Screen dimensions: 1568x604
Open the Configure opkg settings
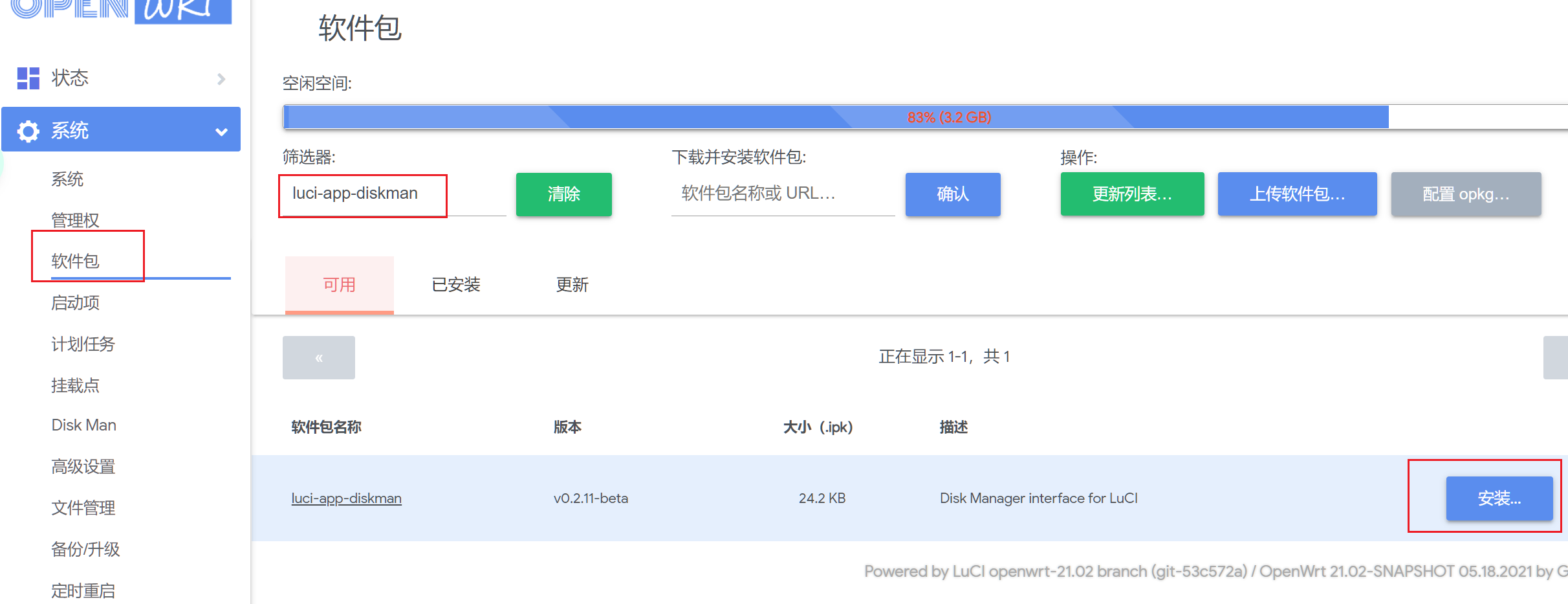point(1466,194)
